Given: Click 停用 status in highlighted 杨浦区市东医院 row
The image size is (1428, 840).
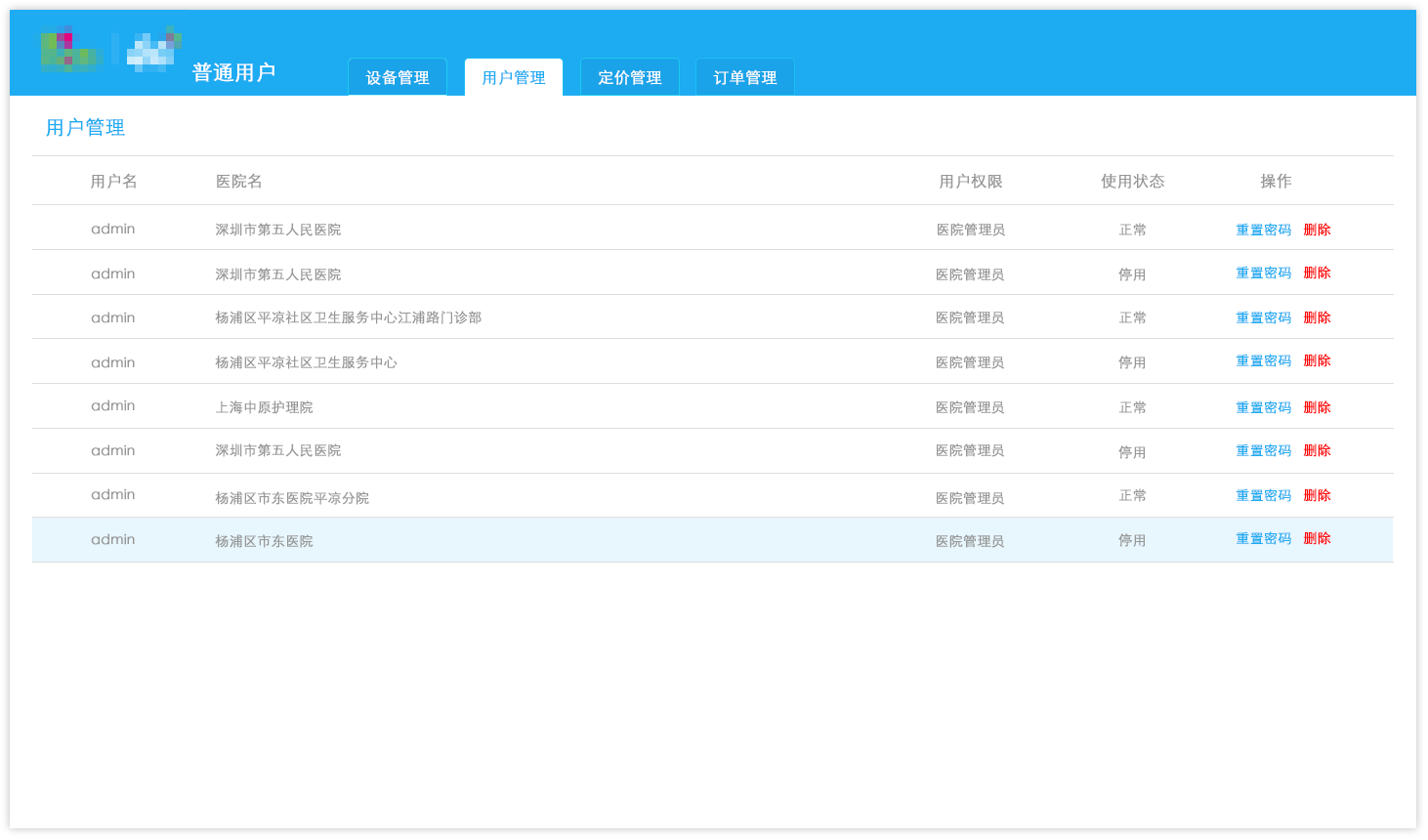Looking at the screenshot, I should click(1133, 540).
